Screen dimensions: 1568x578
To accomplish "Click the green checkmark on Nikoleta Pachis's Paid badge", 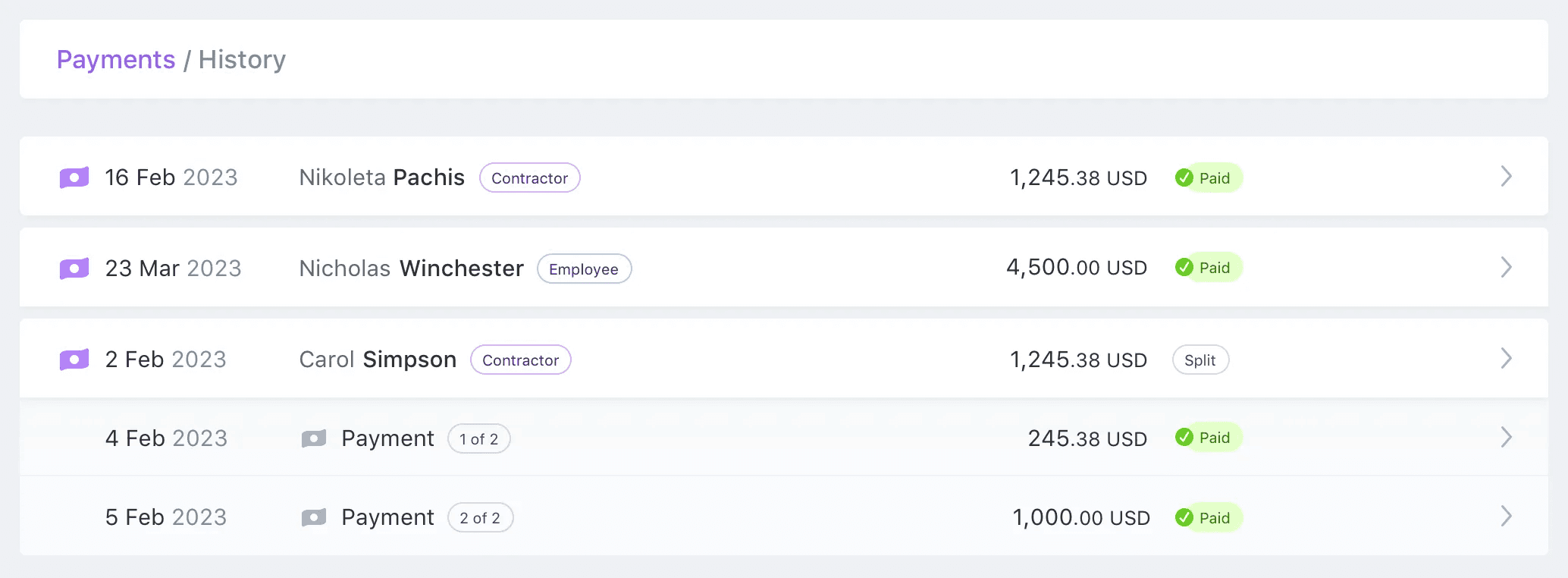I will 1185,177.
